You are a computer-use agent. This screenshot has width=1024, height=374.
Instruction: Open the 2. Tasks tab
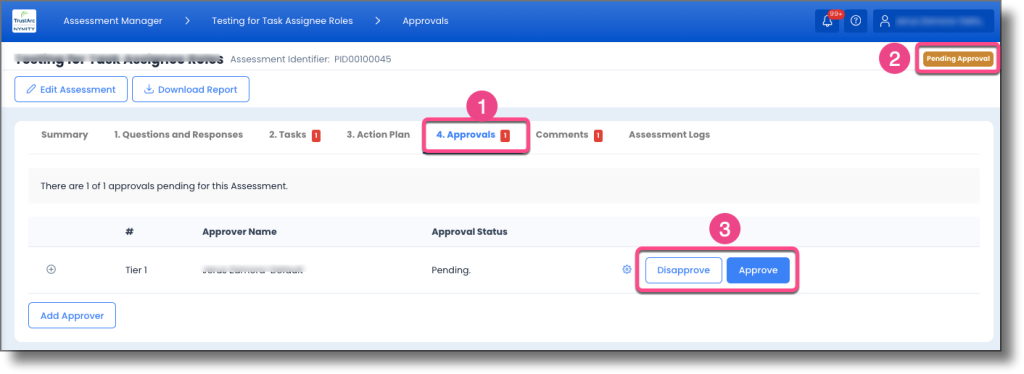[295, 135]
